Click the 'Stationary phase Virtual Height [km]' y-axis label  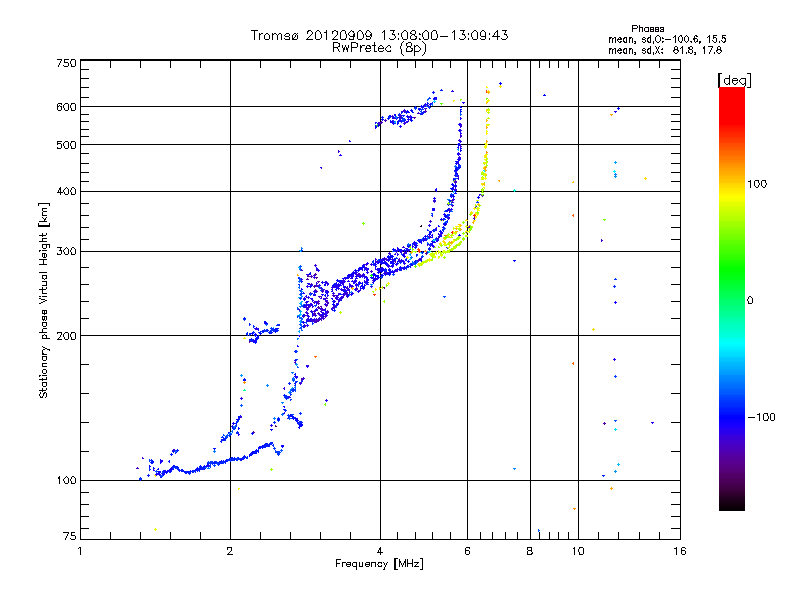pyautogui.click(x=44, y=300)
